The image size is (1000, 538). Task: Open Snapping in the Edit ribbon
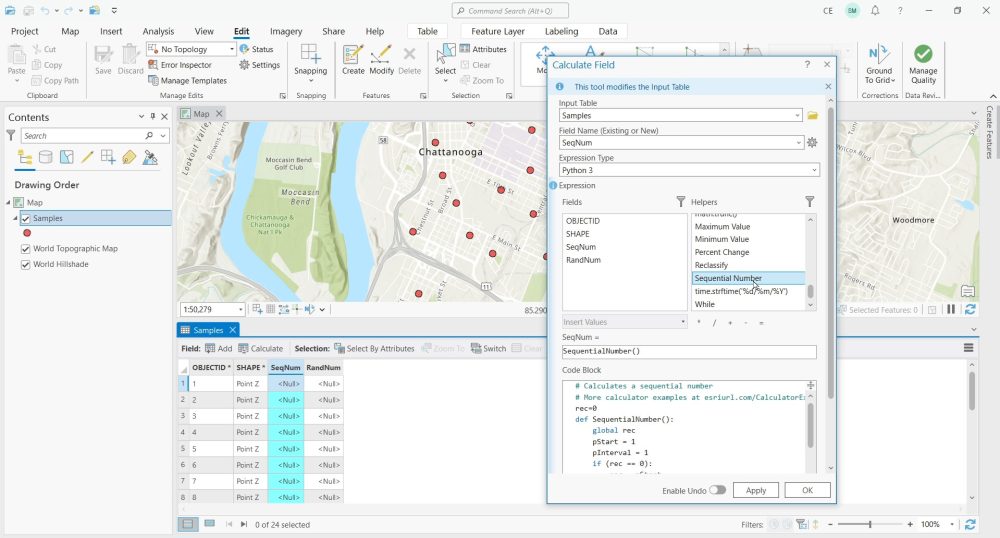[311, 62]
